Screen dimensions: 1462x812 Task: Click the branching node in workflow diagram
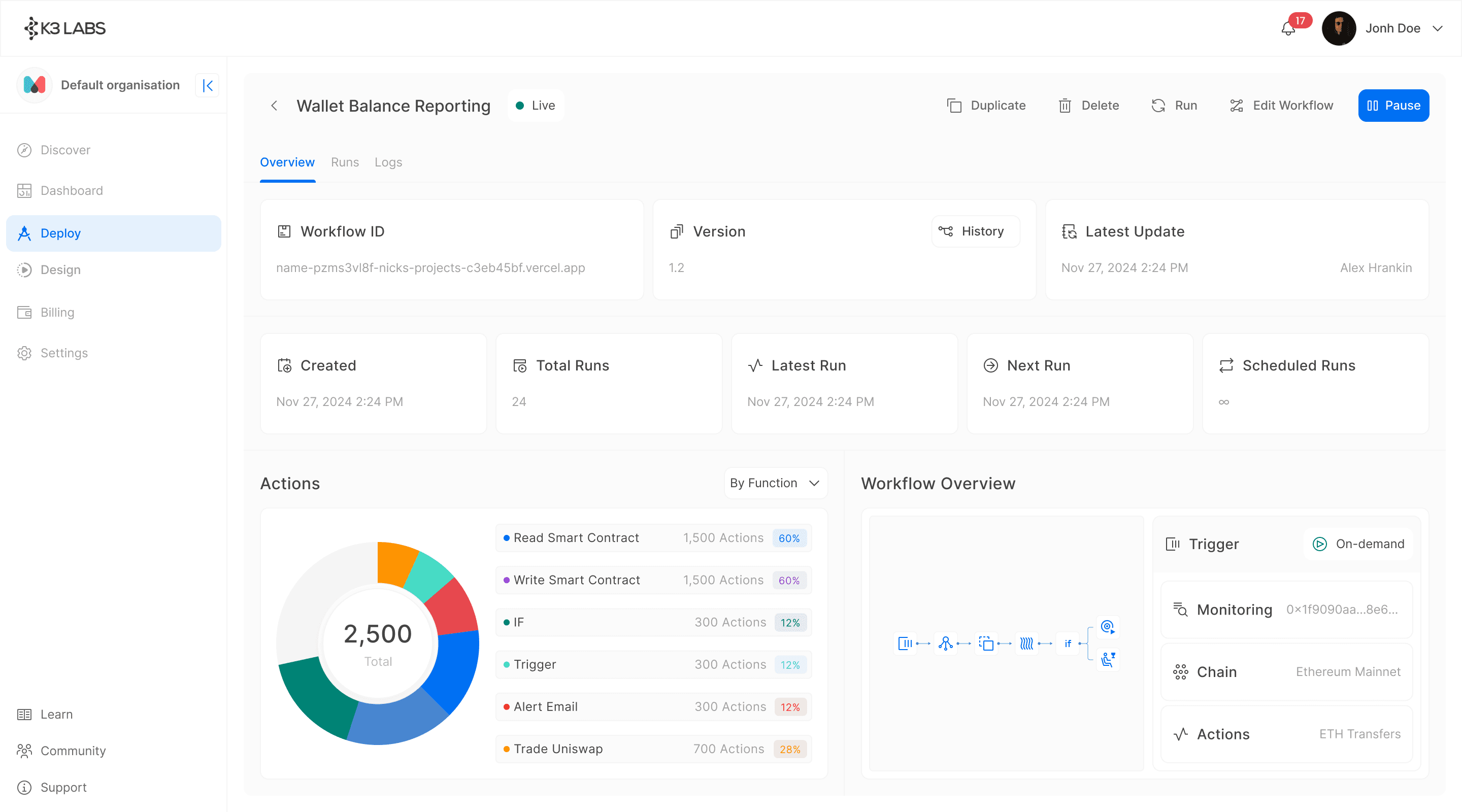[x=945, y=643]
